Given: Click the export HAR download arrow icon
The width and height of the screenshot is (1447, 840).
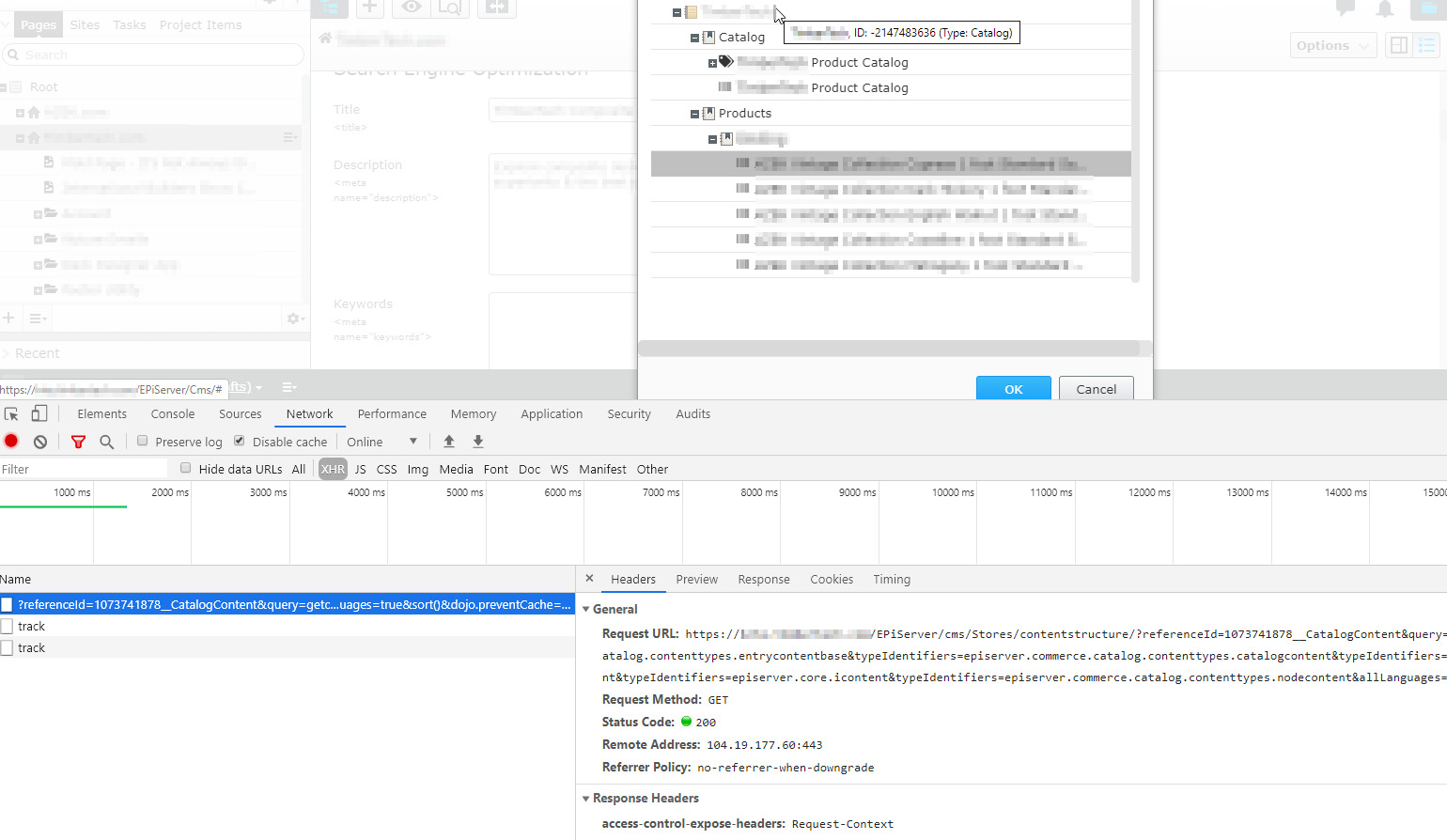Looking at the screenshot, I should coord(478,442).
